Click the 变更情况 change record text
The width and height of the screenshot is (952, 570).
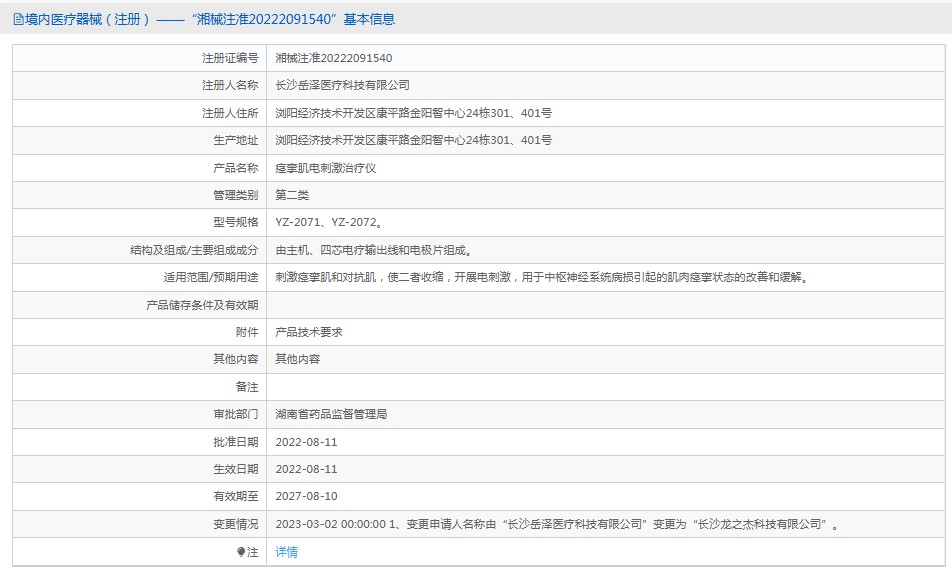[557, 524]
